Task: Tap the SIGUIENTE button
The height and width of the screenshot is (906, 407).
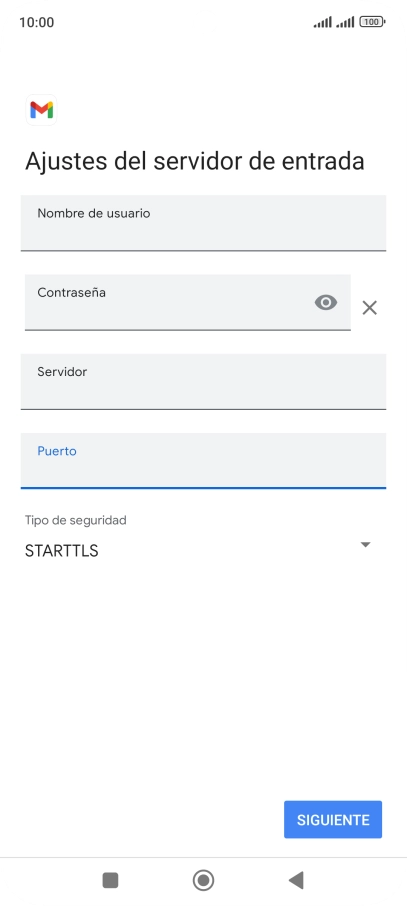Action: [333, 819]
